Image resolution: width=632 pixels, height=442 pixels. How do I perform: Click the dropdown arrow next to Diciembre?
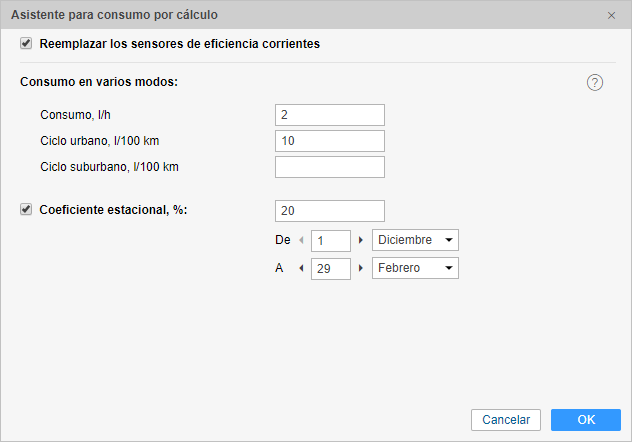click(x=449, y=240)
